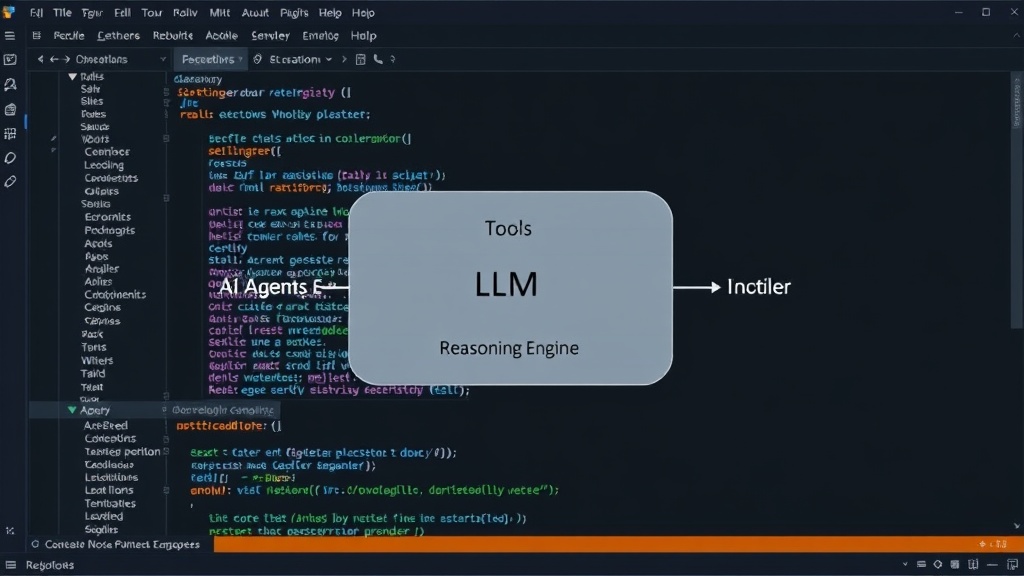Click the filled square icon in status bar
Screen dimensions: 1024x576
coord(955,565)
